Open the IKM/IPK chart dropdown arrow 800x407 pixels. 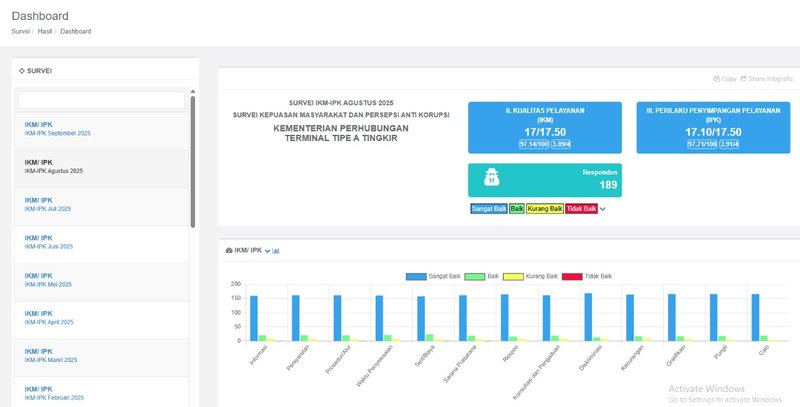(267, 250)
